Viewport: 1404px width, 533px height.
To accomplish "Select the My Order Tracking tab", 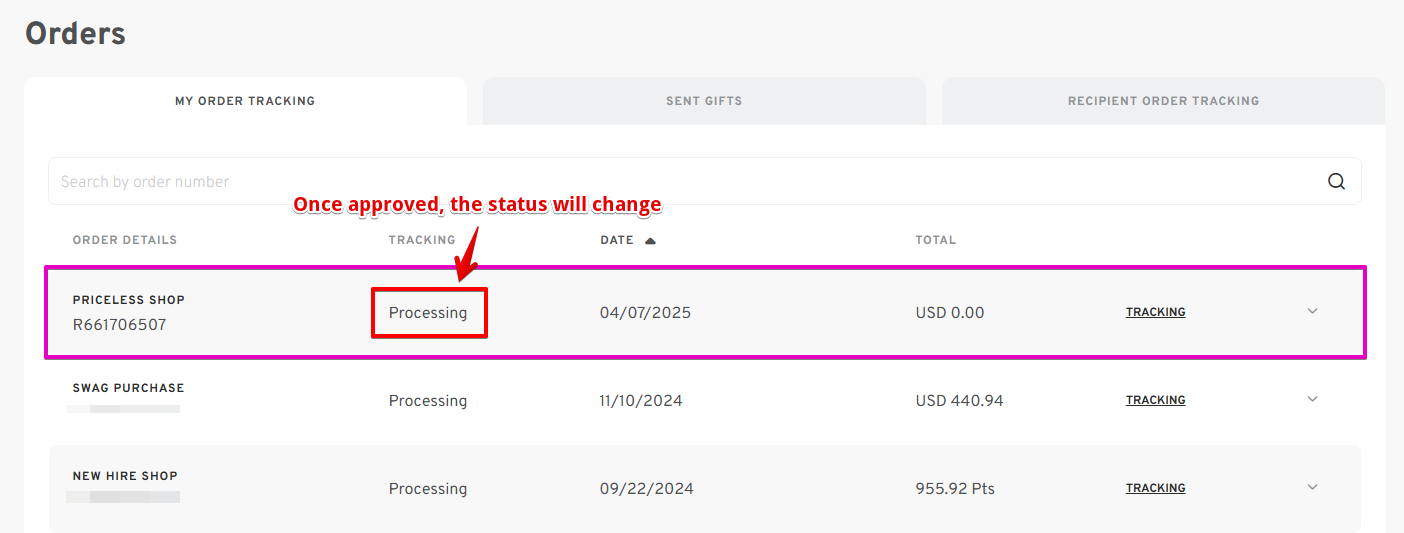I will click(x=245, y=101).
